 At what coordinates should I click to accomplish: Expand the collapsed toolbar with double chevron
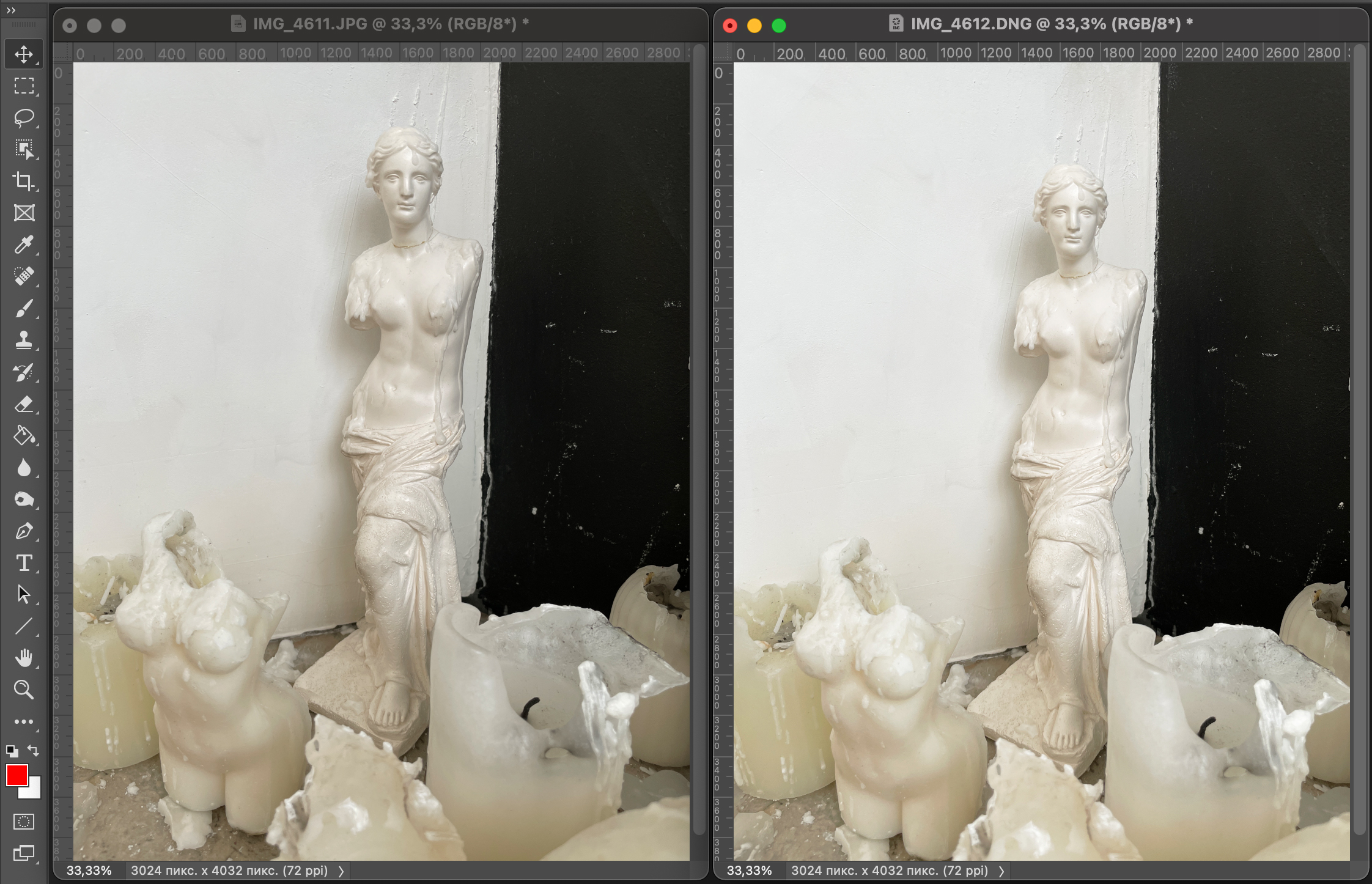pos(10,10)
